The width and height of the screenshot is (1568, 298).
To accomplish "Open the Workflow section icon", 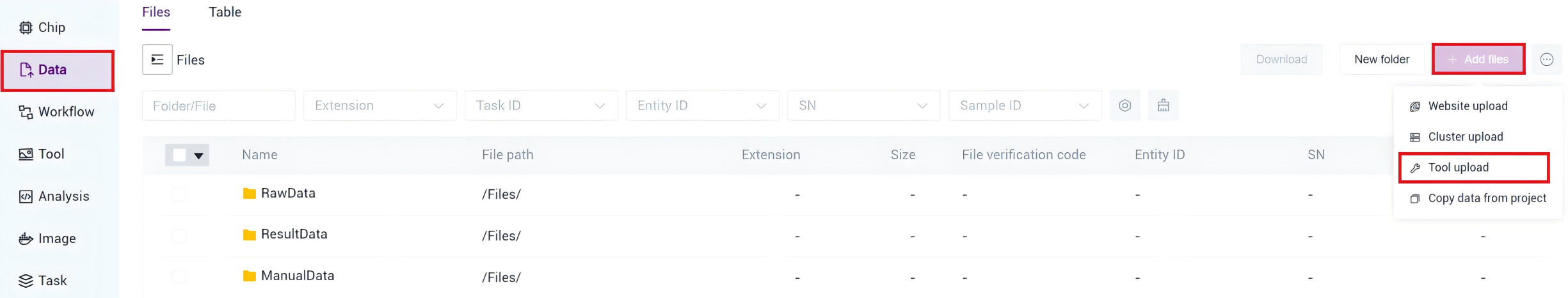I will click(26, 112).
